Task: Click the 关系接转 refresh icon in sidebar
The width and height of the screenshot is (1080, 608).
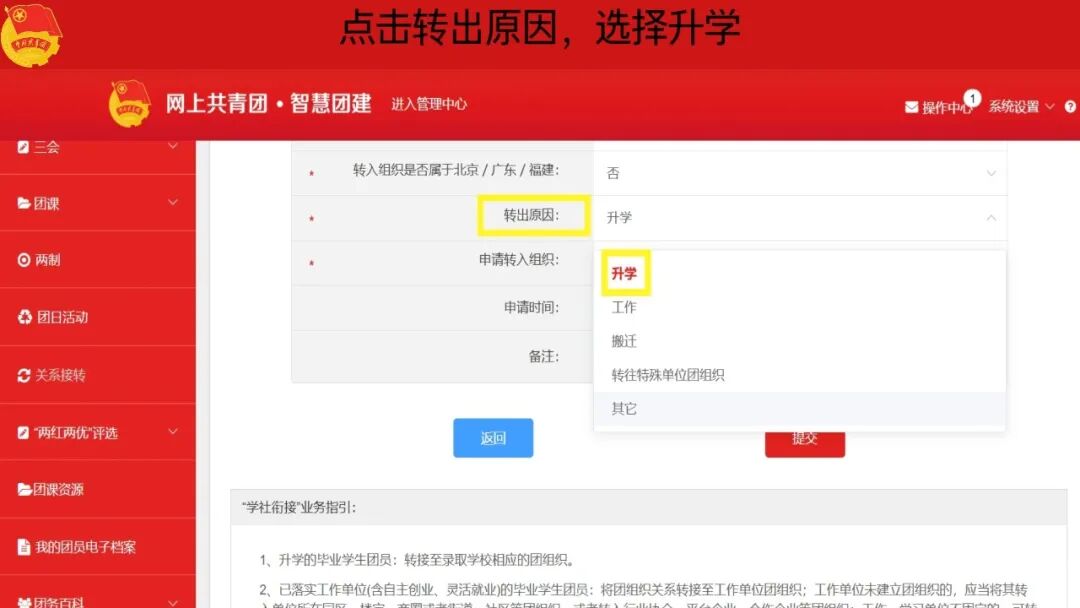Action: coord(24,375)
